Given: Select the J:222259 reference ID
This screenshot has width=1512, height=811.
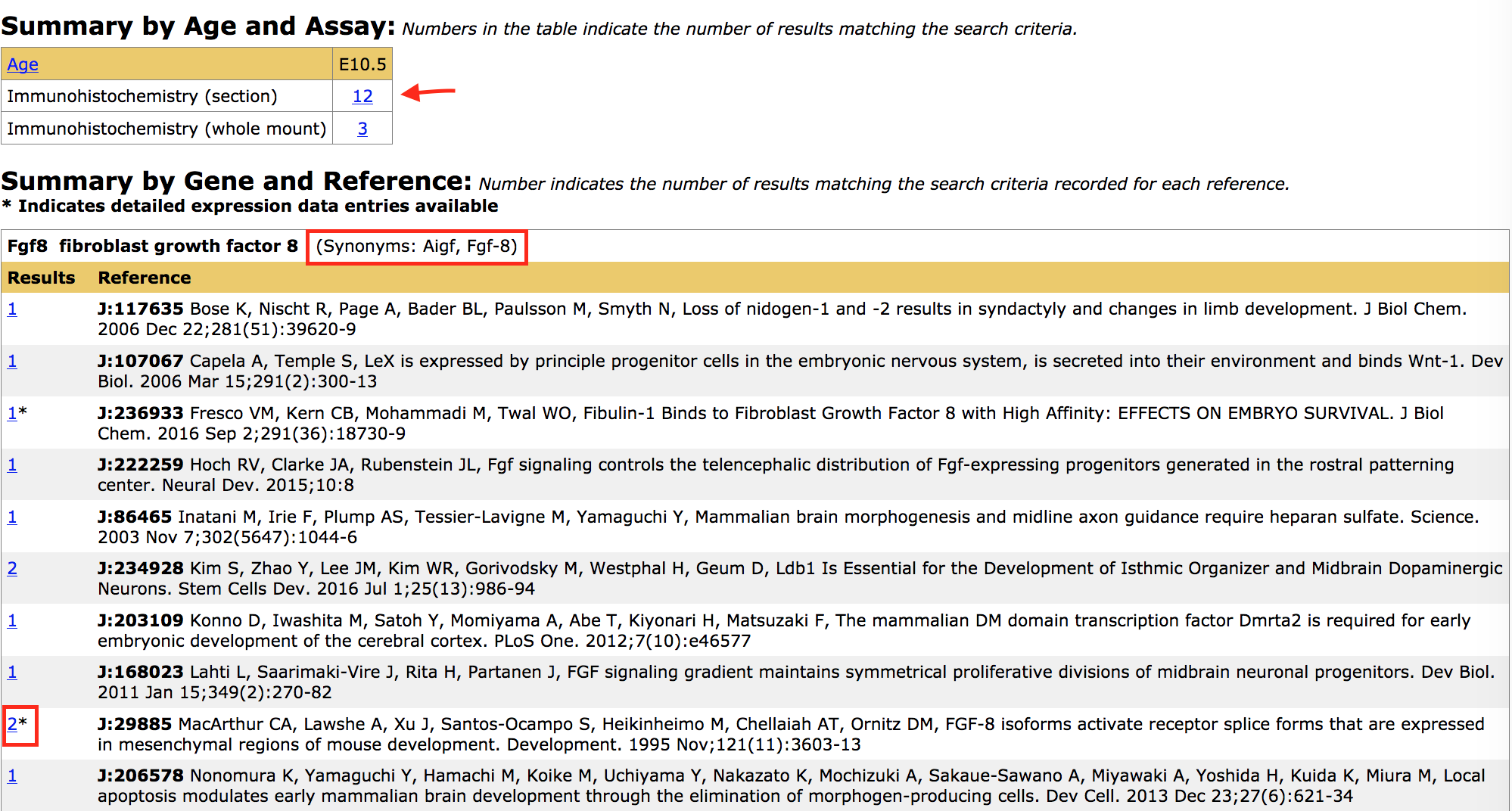Looking at the screenshot, I should pyautogui.click(x=141, y=465).
